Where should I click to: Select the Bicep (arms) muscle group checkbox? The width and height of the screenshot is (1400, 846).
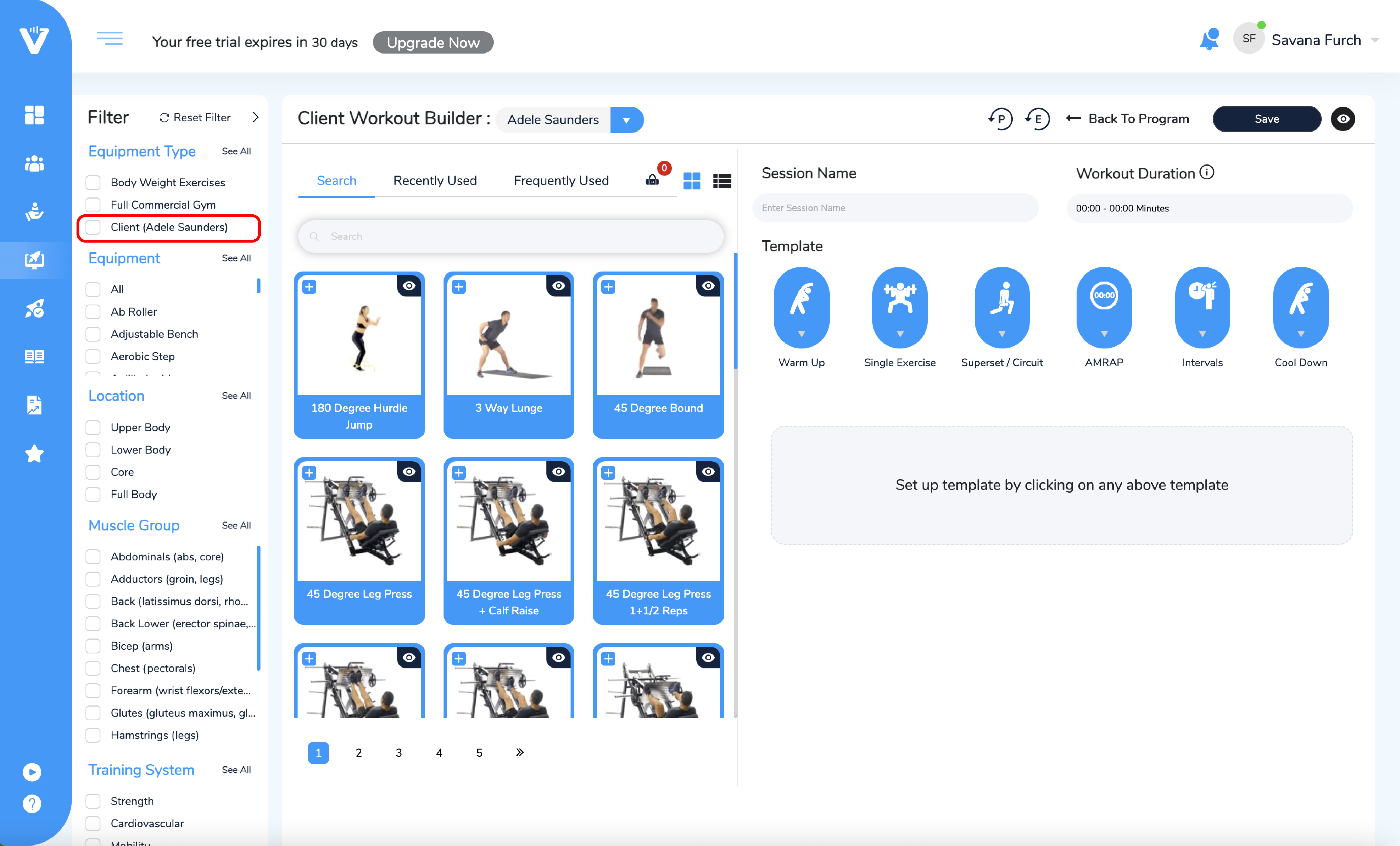tap(93, 646)
